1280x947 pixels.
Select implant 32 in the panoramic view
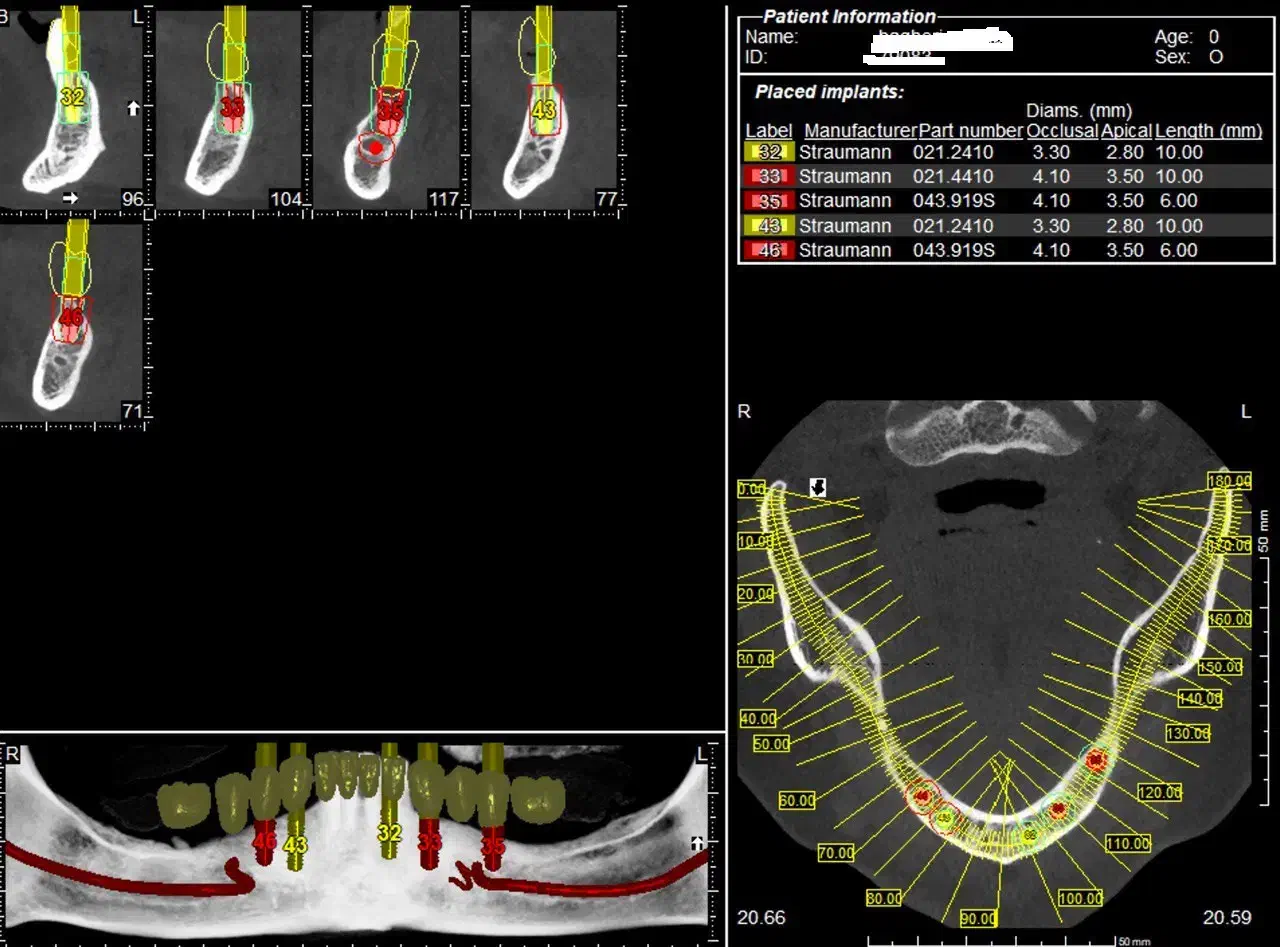point(389,832)
